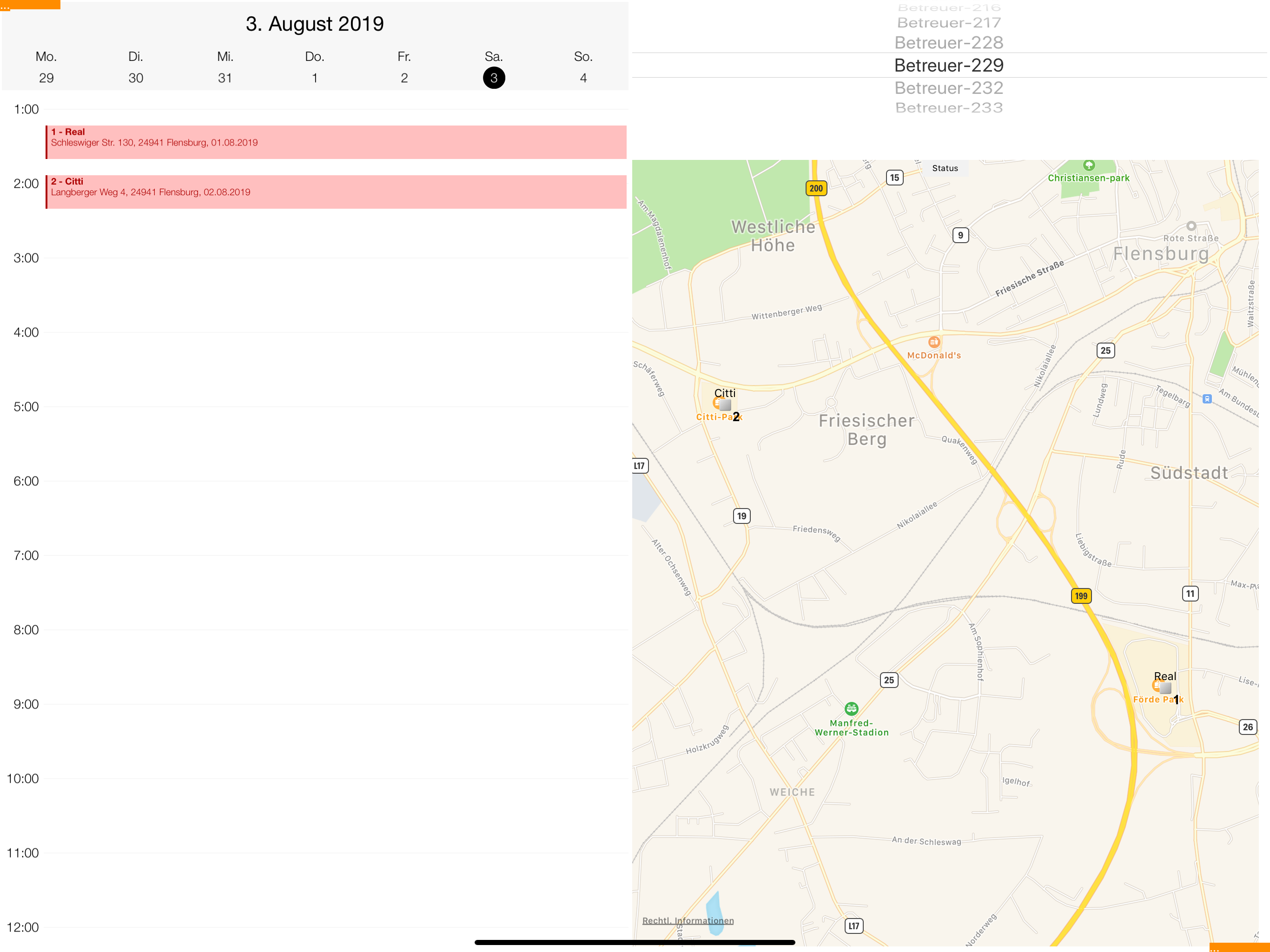Tap the "Wittenberger Weg" street label
The width and height of the screenshot is (1270, 952).
click(x=787, y=312)
